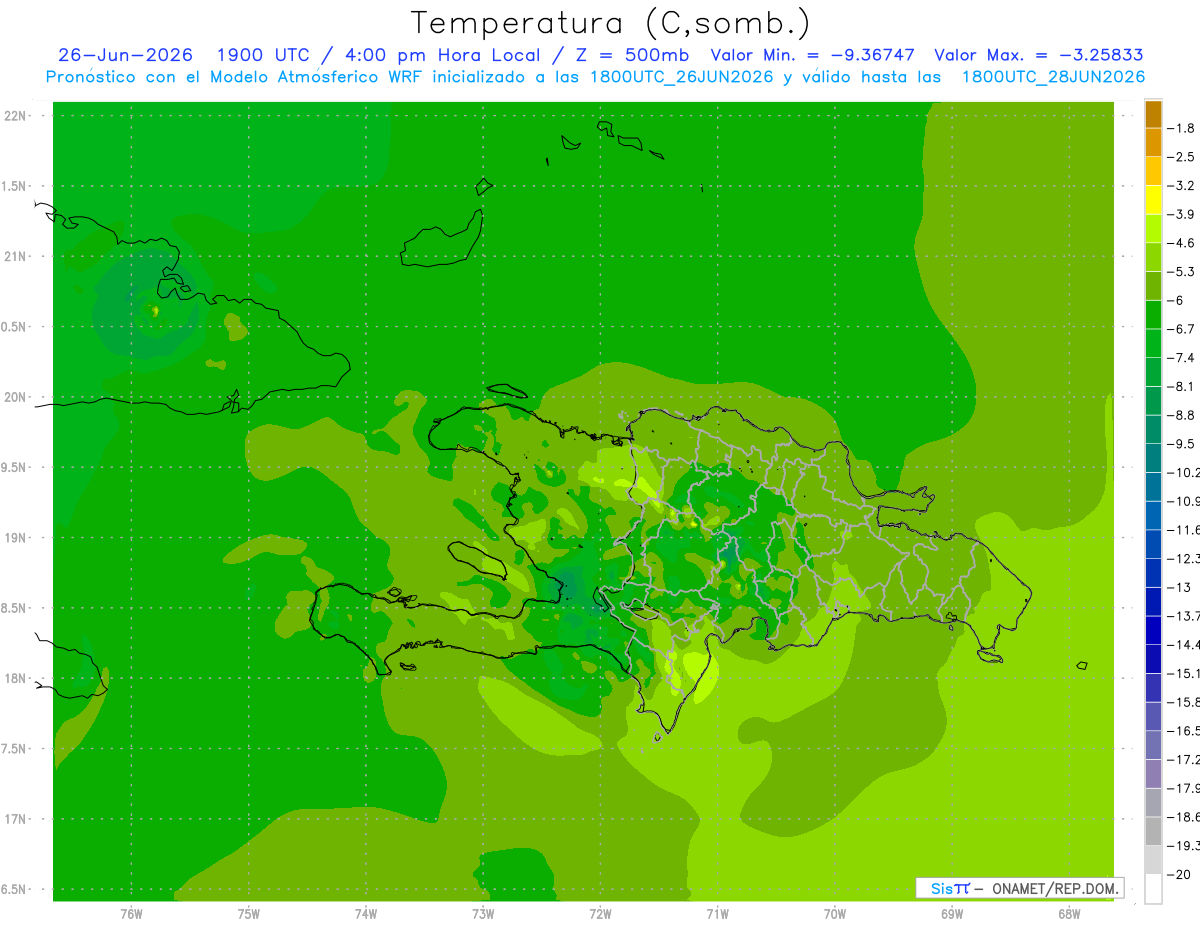Click the '72W' longitude axis label
The height and width of the screenshot is (927, 1200).
600,913
